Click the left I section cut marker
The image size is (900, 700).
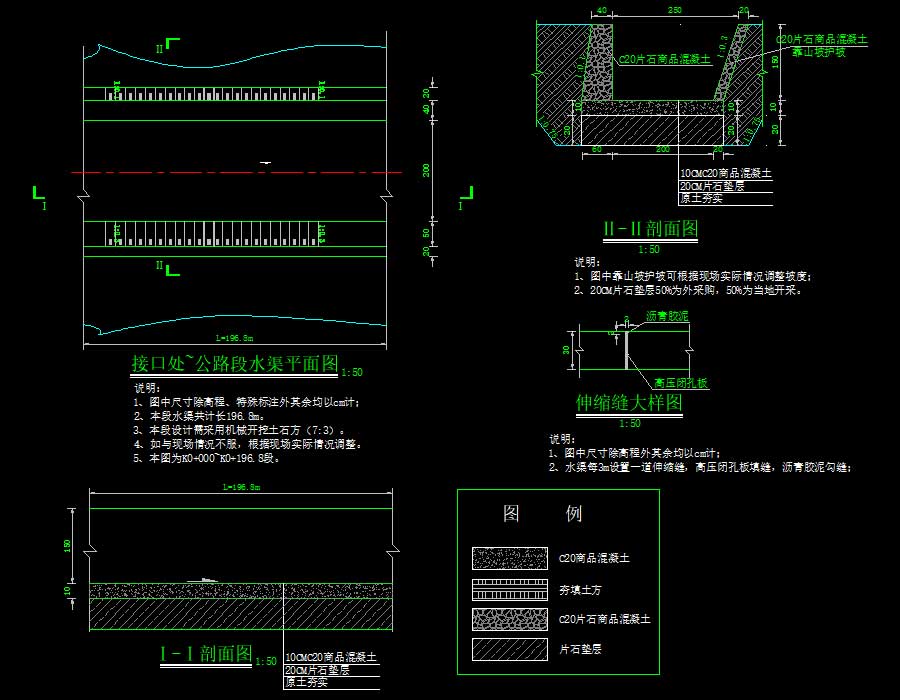[38, 194]
